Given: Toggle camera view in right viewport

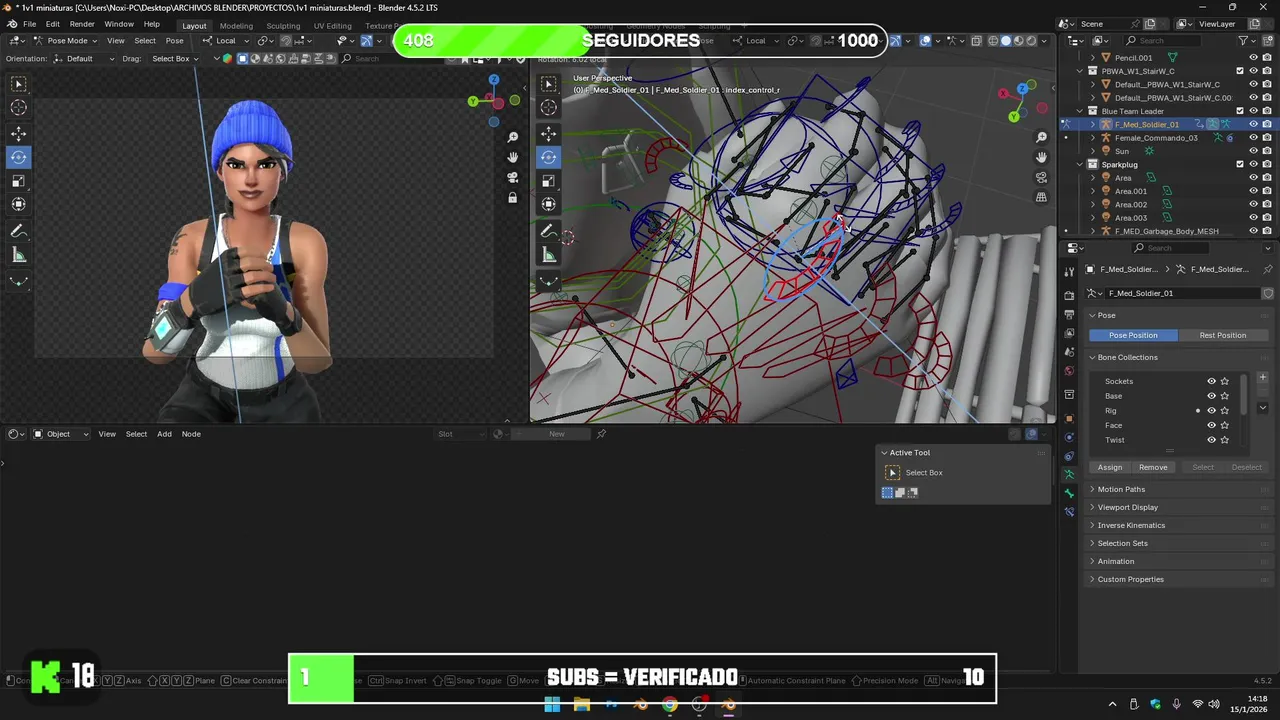Looking at the screenshot, I should [1041, 178].
